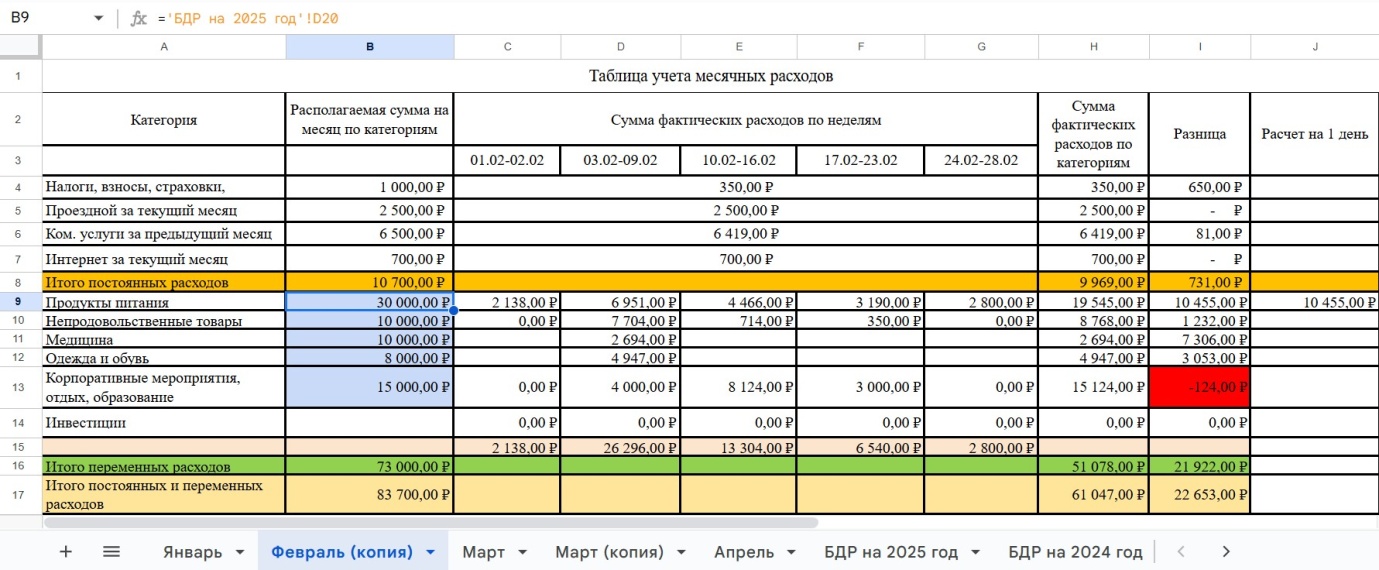Click the fx function icon
This screenshot has height=570, width=1379.
tap(139, 18)
